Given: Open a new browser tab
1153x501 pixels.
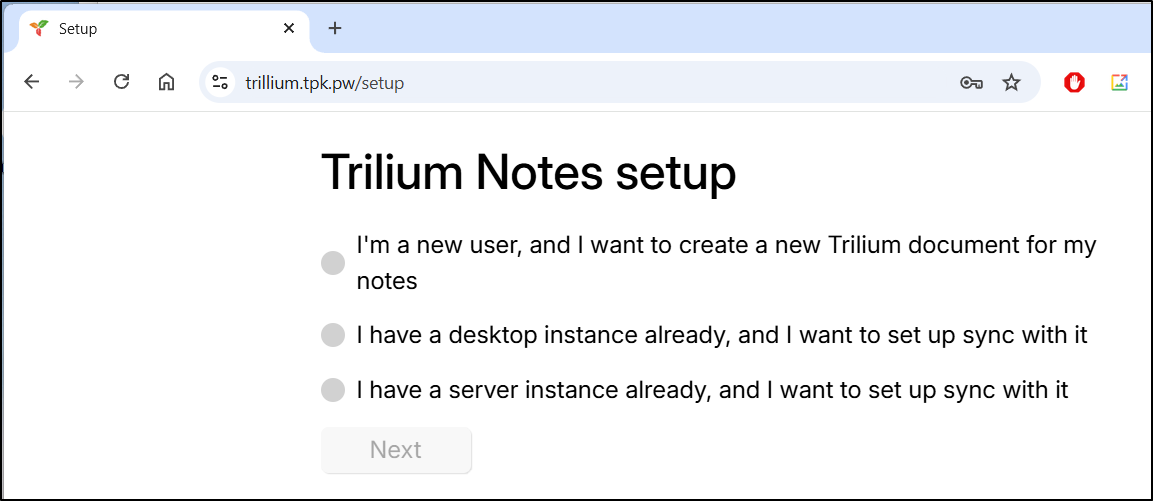Looking at the screenshot, I should pos(335,29).
